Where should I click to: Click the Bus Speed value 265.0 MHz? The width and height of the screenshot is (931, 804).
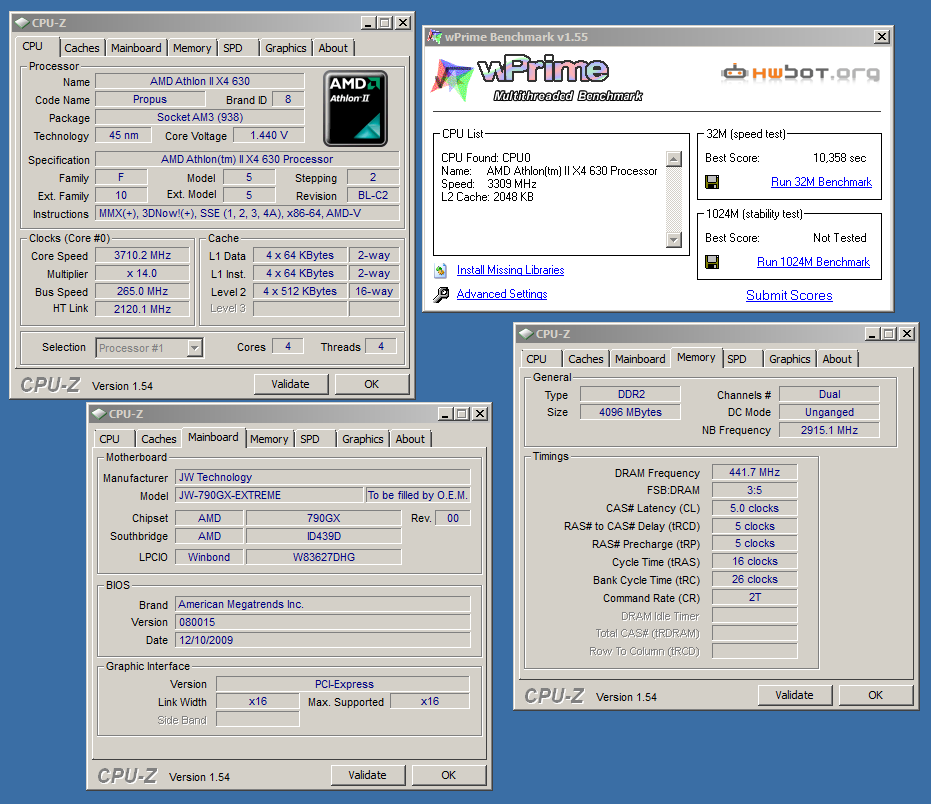click(x=142, y=292)
